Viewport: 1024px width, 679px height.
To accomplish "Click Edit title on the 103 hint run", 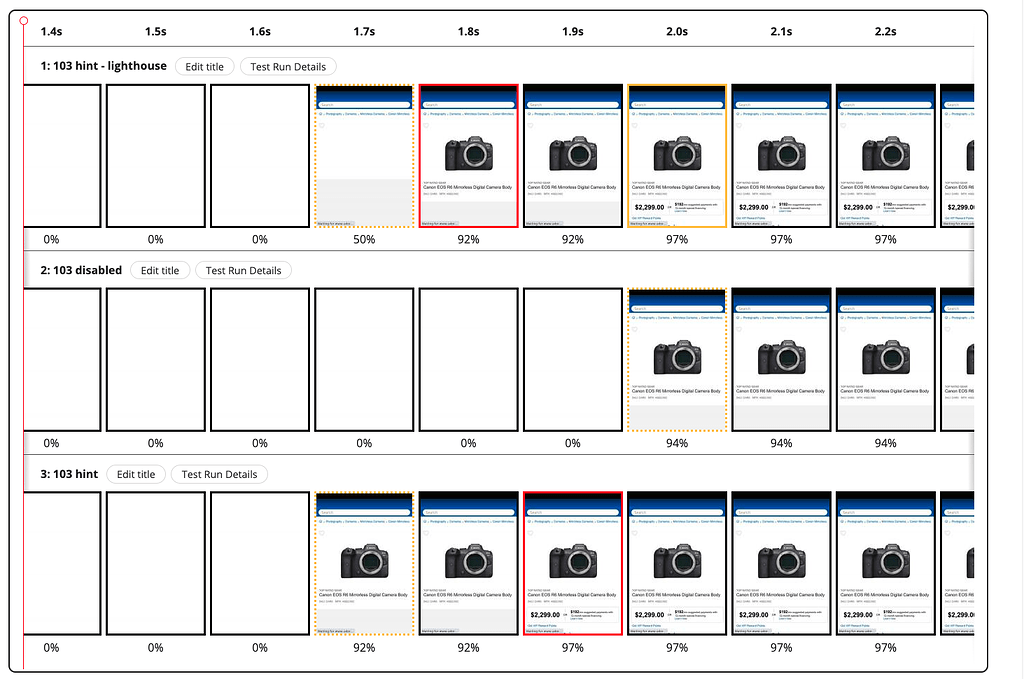I will tap(136, 474).
